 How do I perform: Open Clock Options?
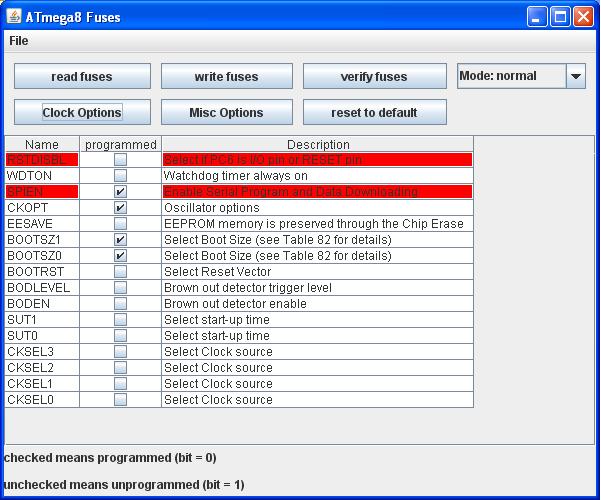click(x=82, y=112)
